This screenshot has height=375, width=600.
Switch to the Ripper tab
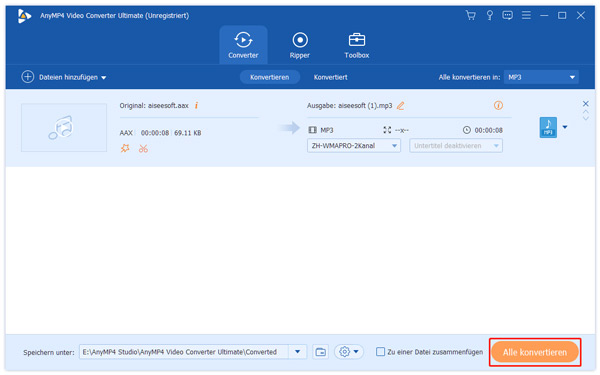point(300,45)
